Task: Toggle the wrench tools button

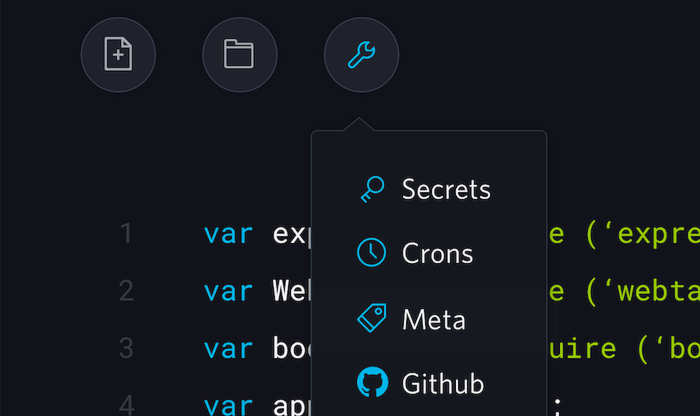Action: 361,54
